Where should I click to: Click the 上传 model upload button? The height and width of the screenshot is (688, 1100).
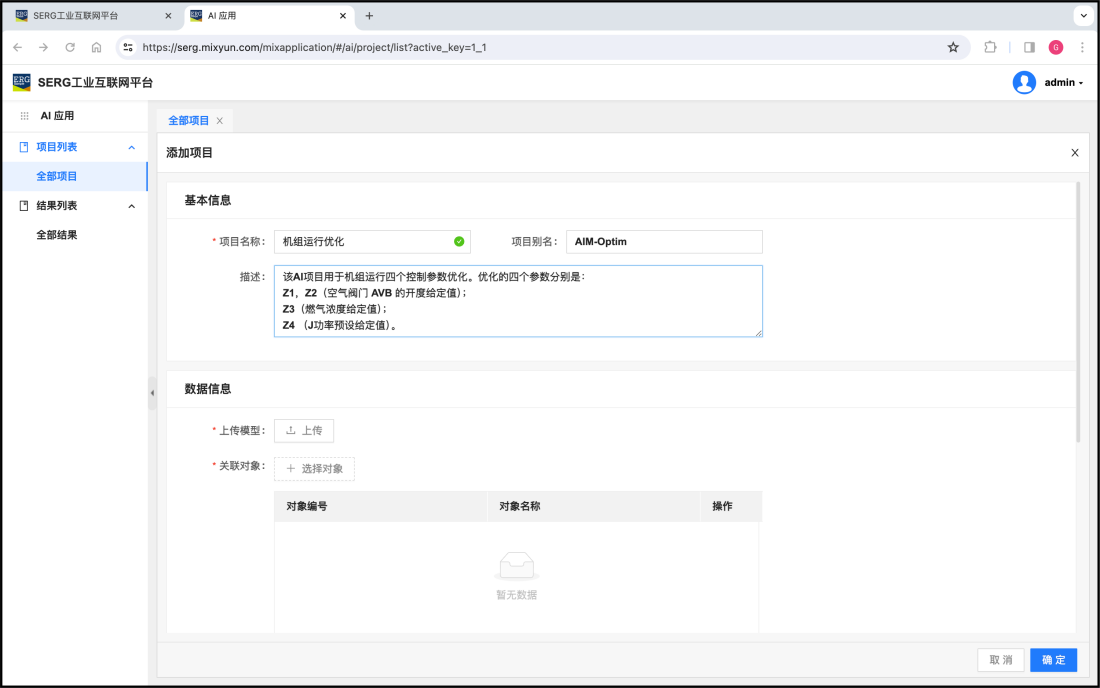pyautogui.click(x=304, y=430)
